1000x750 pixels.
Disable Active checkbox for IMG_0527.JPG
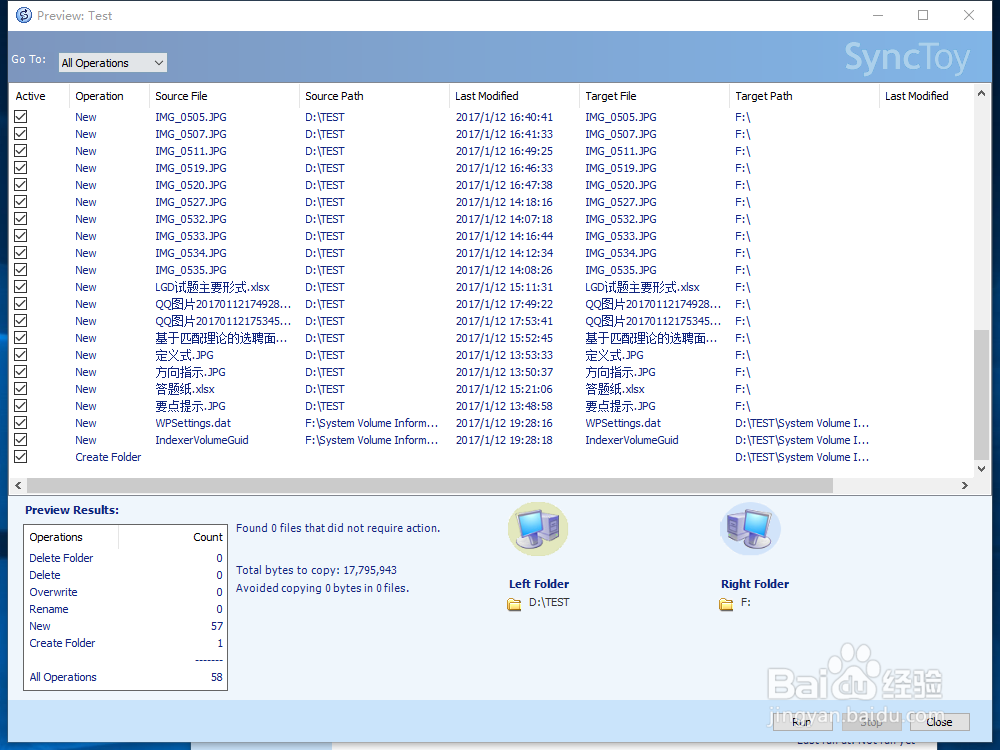(x=20, y=202)
